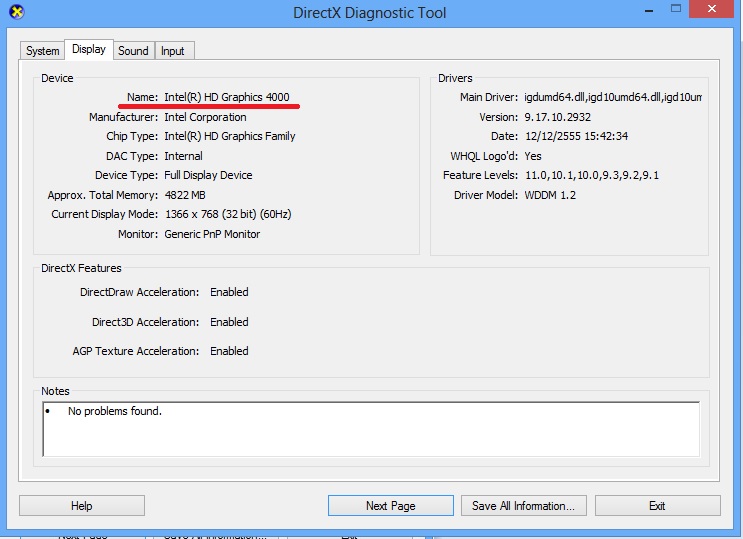743x539 pixels.
Task: Click display mode '1366 x 768 (32 bit) (60Hz)'
Action: (x=228, y=214)
